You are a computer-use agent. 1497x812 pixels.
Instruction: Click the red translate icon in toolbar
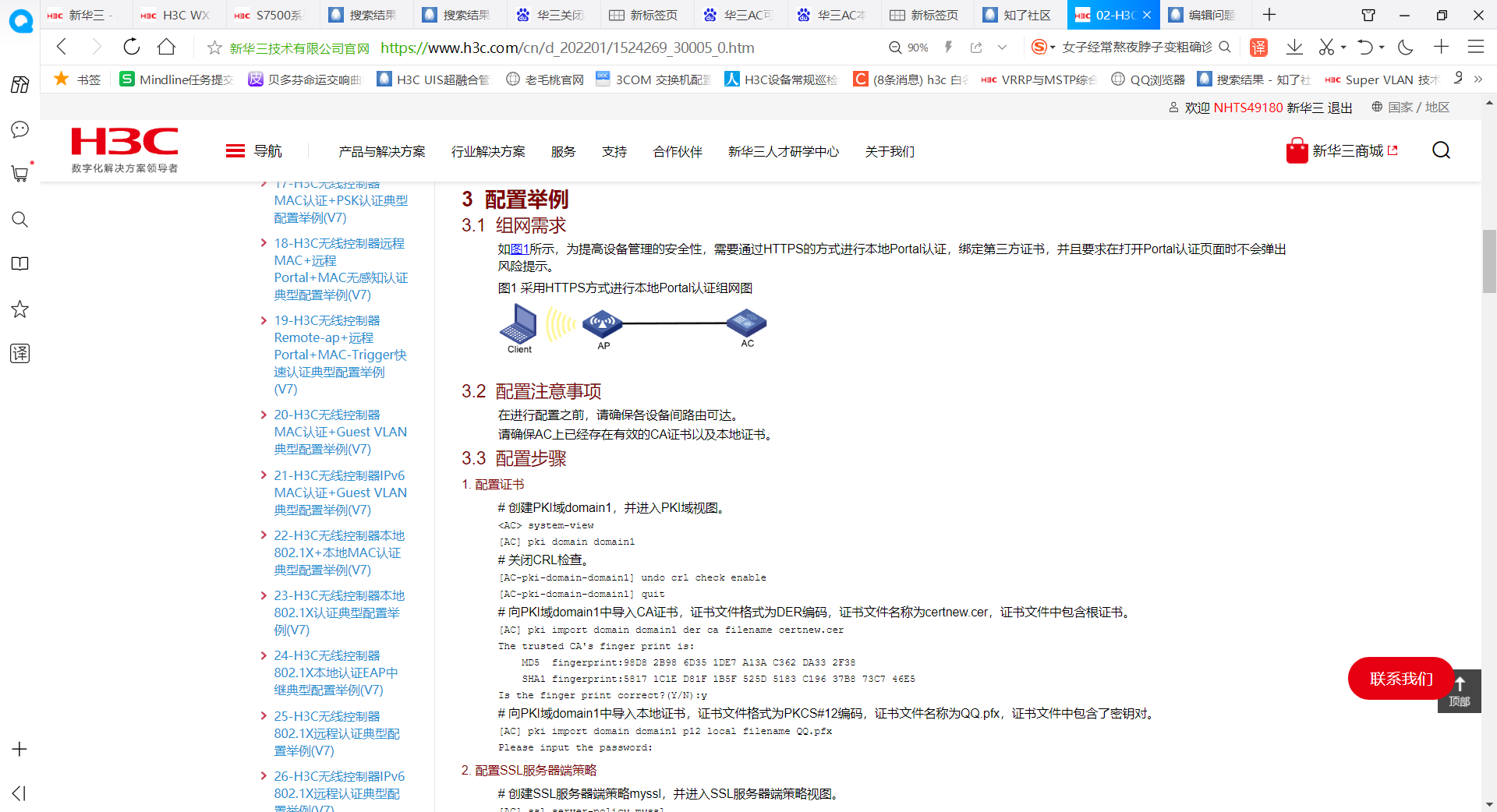[1258, 48]
